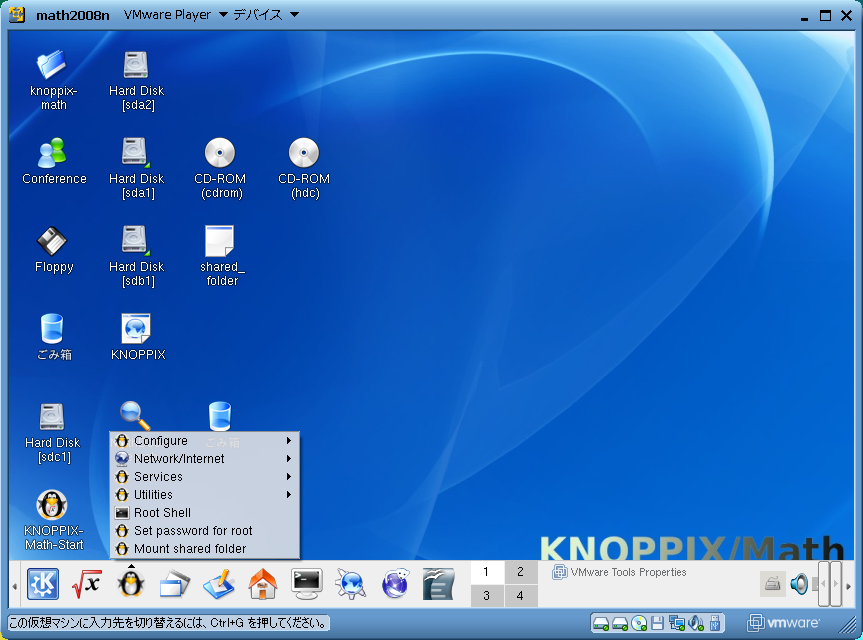Click the VMware CD/DVD device status icon

639,623
